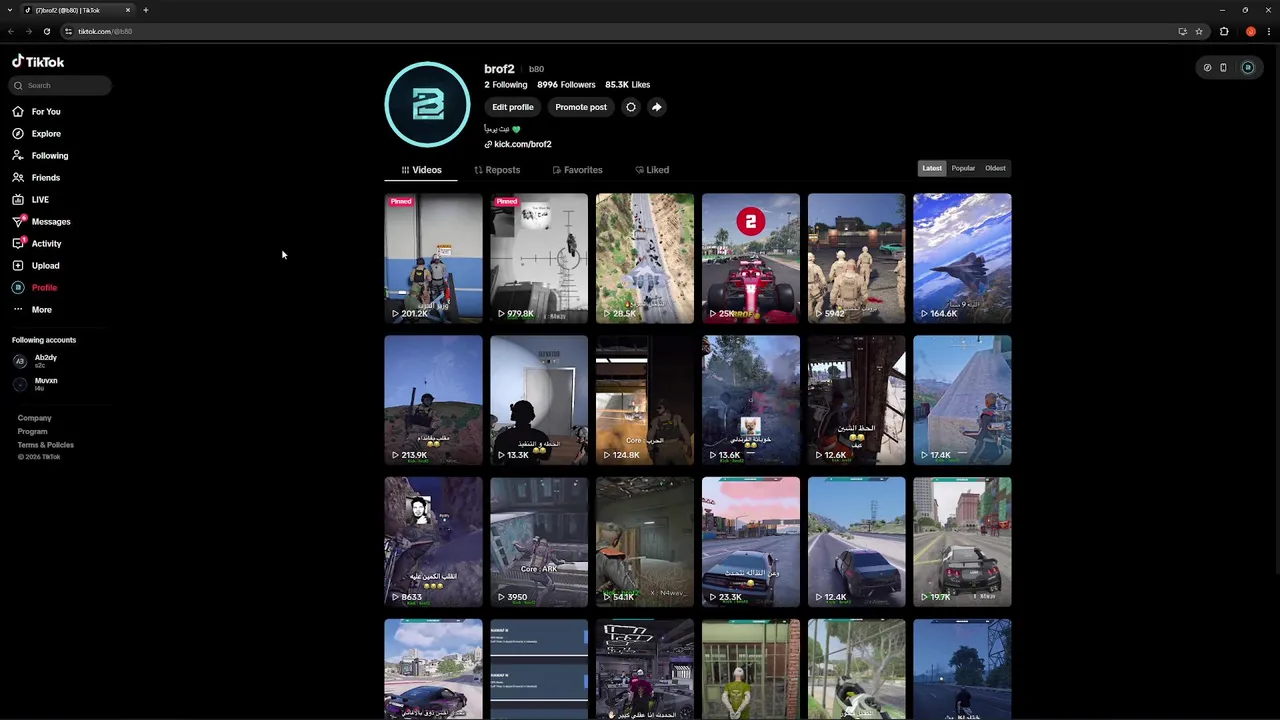
Task: Sort videos by Popular
Action: coord(963,168)
